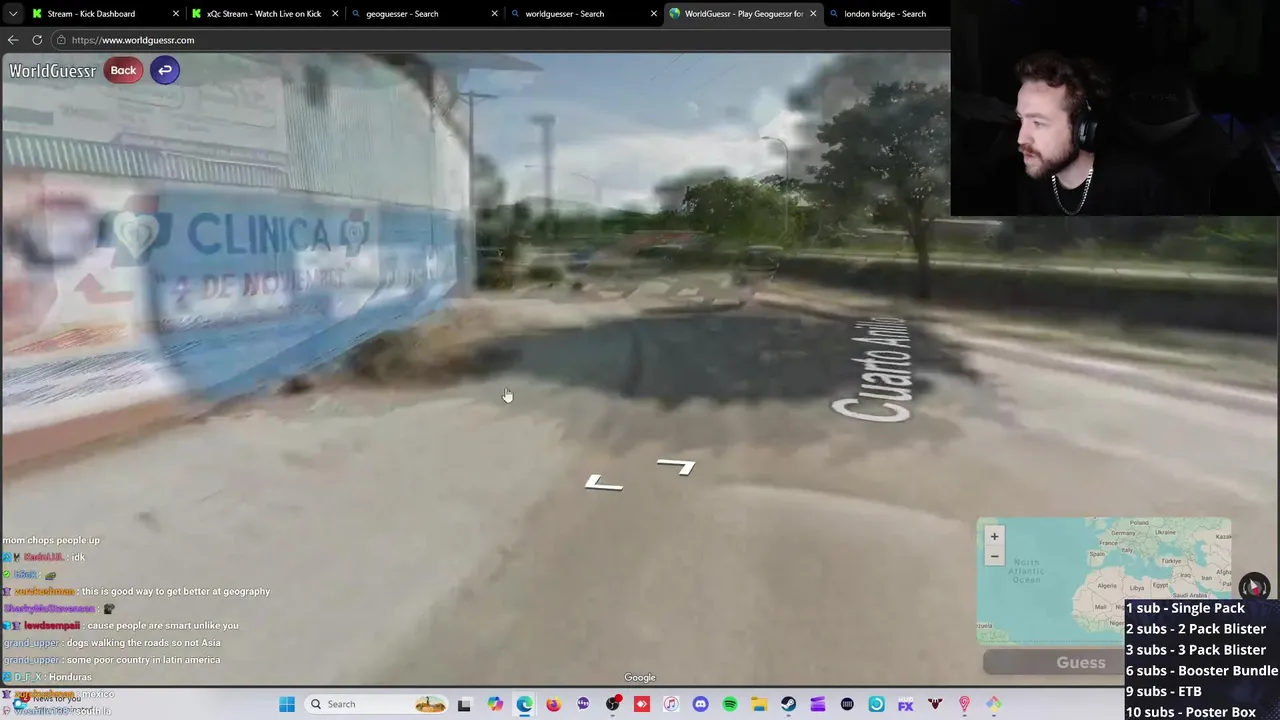Click the WorldGuessr logo
Screen dimensions: 1280x720
(52, 71)
